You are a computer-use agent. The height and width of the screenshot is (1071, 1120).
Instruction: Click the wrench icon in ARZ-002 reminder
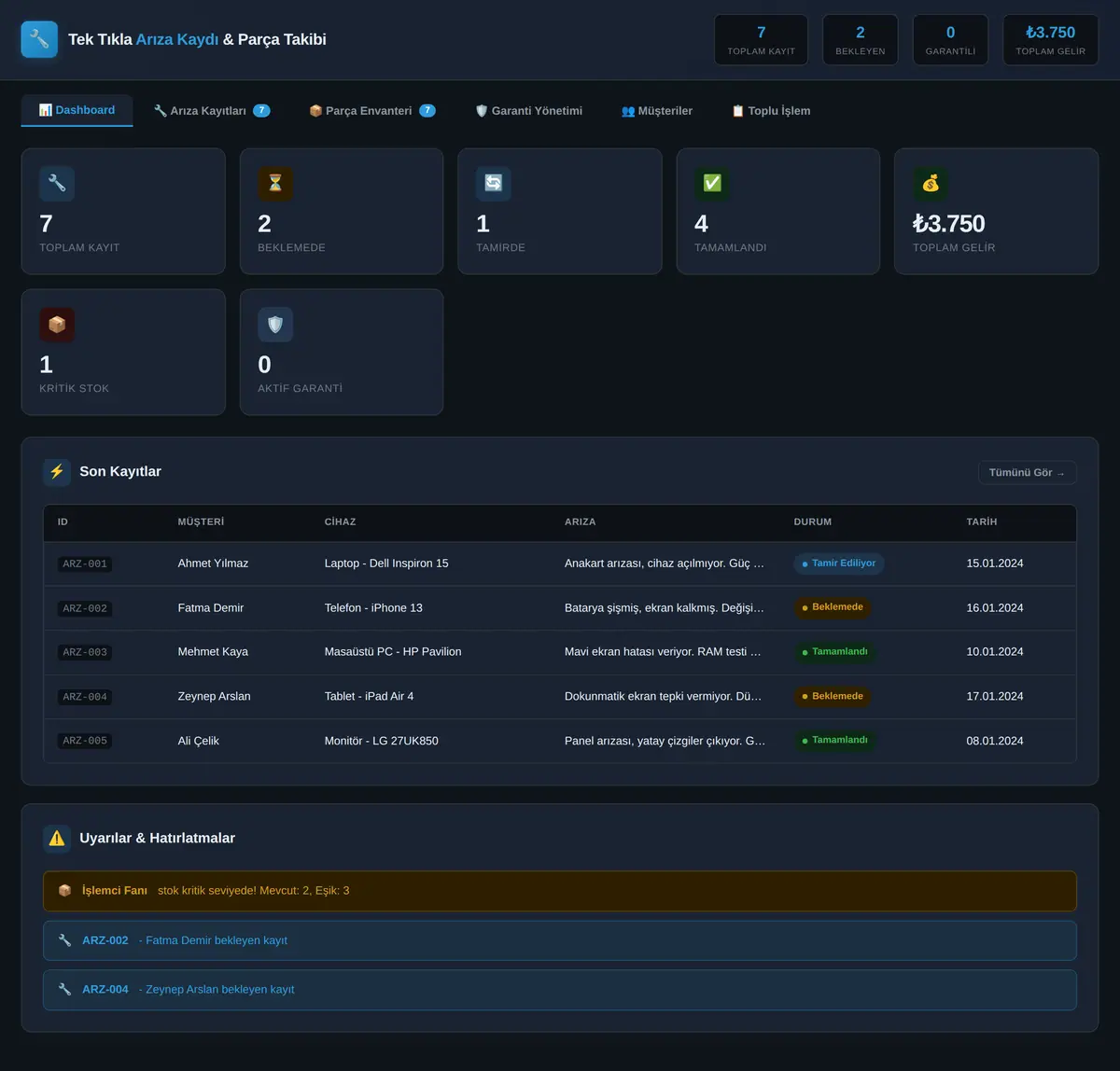[64, 940]
